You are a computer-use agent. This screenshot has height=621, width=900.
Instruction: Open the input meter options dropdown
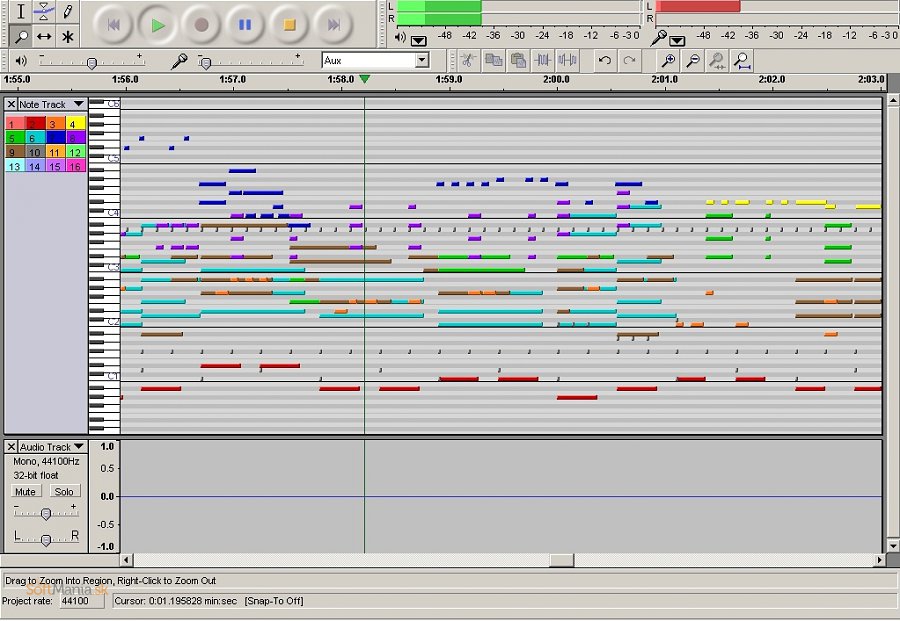(677, 40)
